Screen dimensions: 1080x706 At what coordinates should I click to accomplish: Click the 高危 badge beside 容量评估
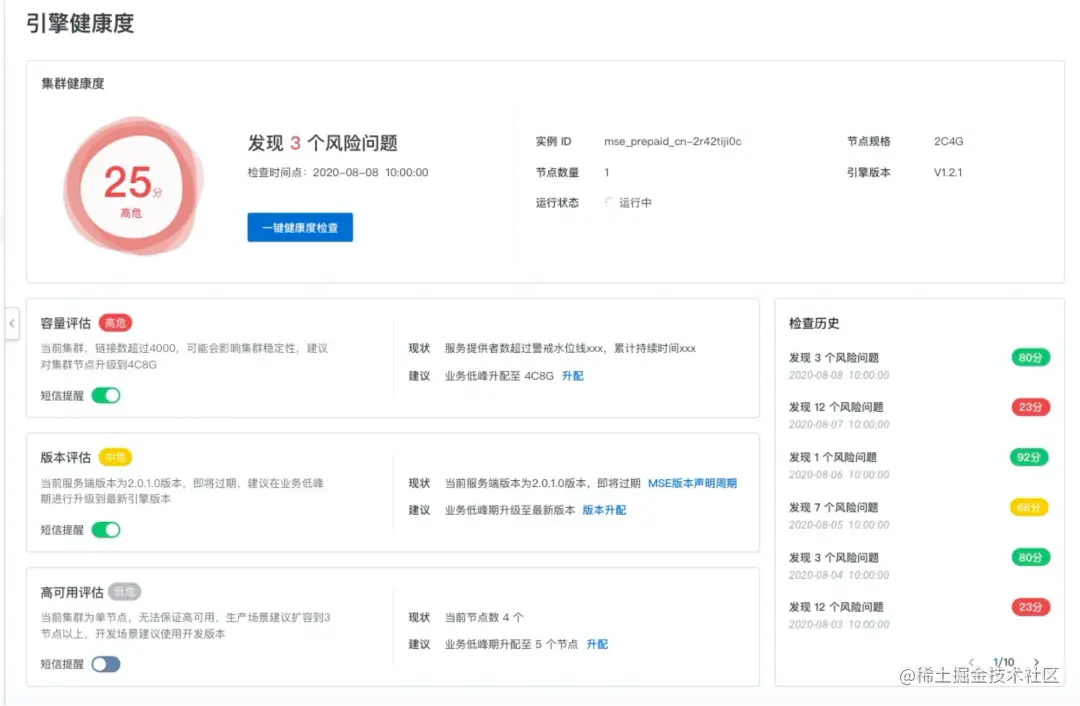[115, 322]
